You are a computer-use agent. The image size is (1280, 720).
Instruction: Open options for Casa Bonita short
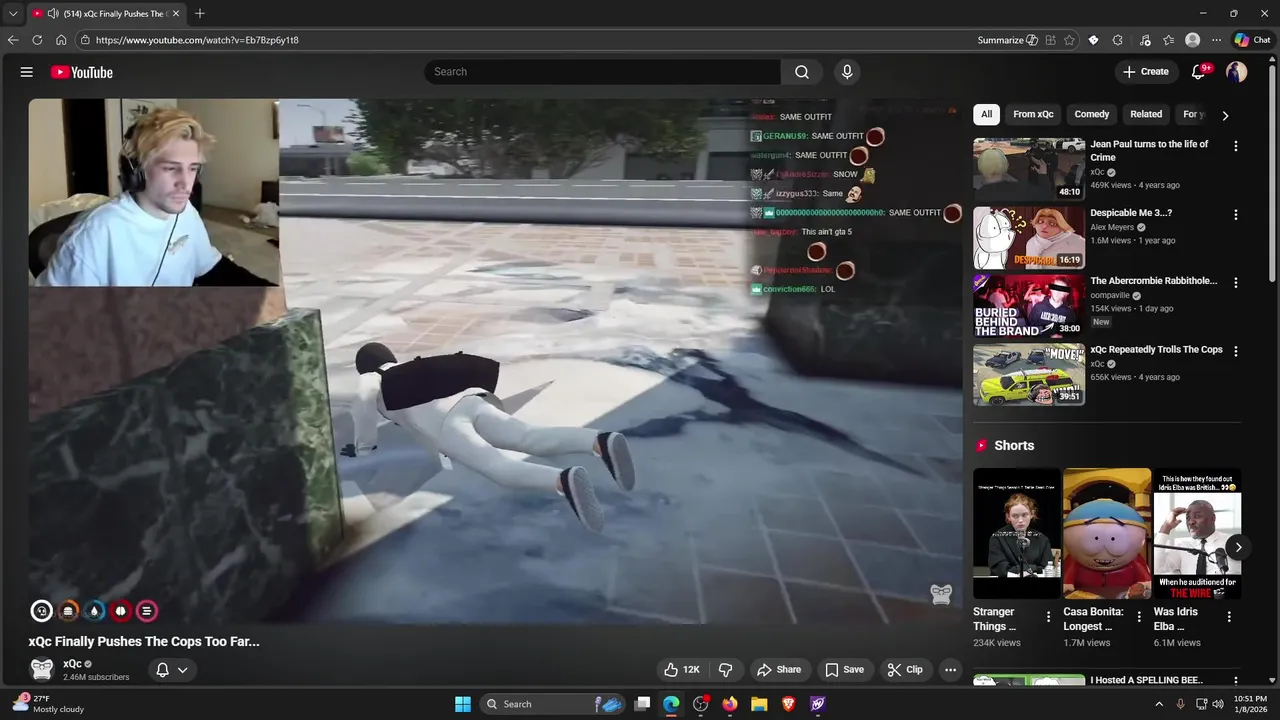[x=1139, y=617]
